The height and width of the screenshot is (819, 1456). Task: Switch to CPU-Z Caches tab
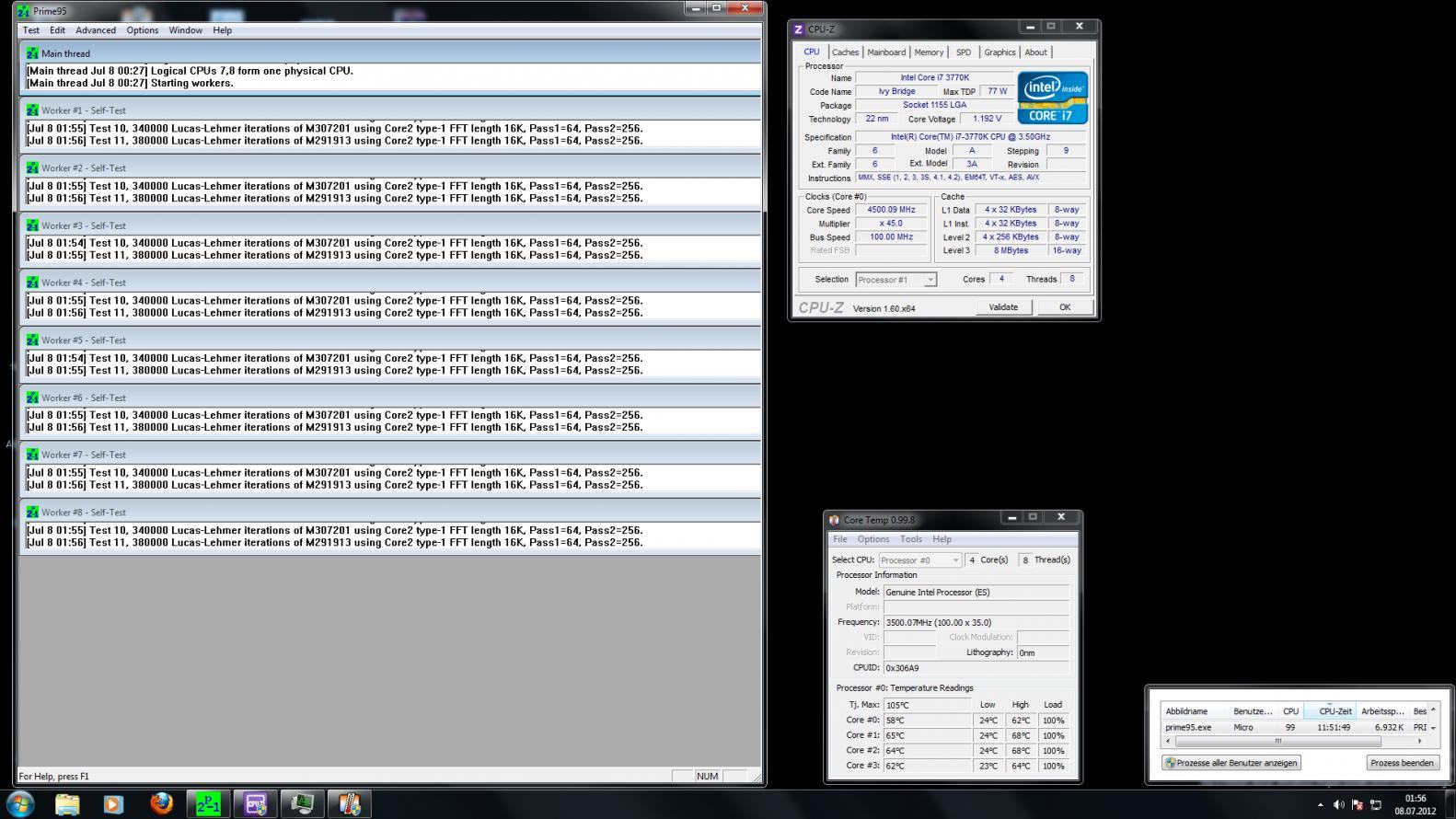click(845, 52)
